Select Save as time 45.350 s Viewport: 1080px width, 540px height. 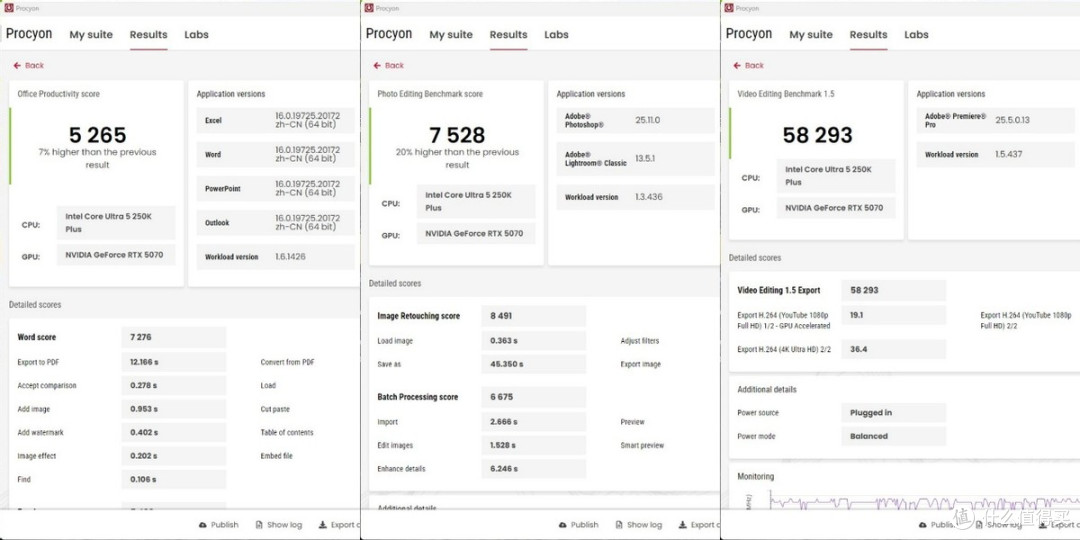(534, 364)
